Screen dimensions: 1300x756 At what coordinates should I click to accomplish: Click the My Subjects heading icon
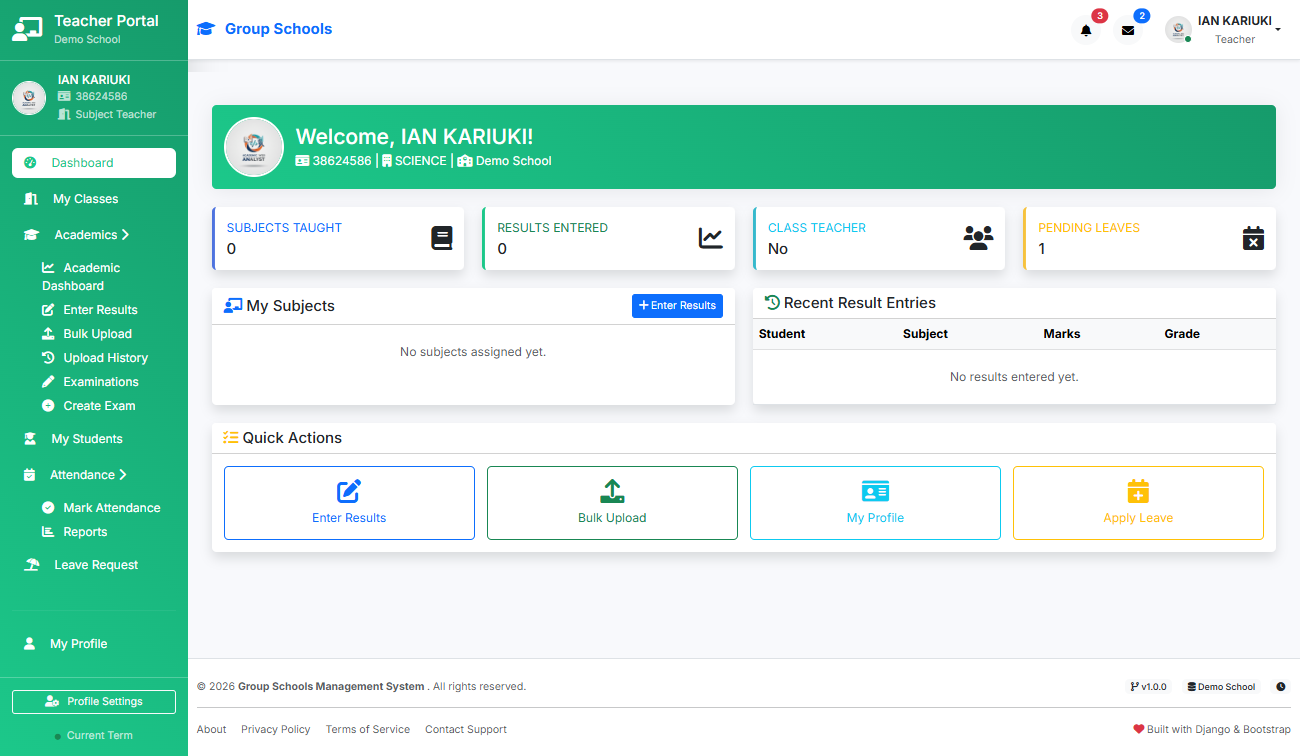pos(233,306)
